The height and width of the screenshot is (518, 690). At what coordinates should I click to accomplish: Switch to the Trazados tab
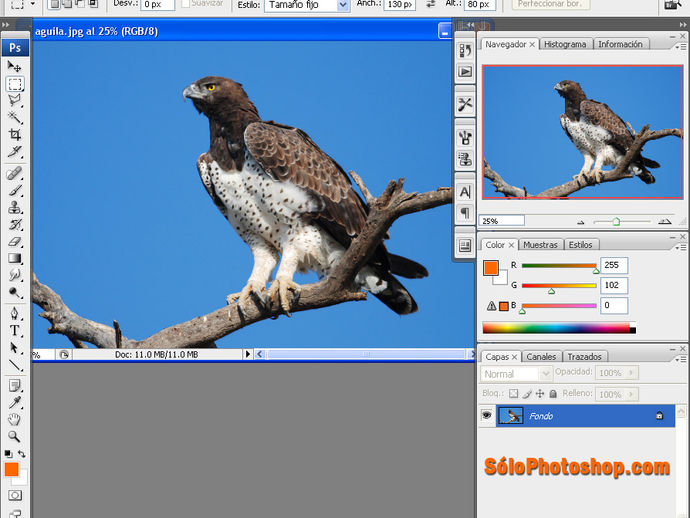(584, 356)
